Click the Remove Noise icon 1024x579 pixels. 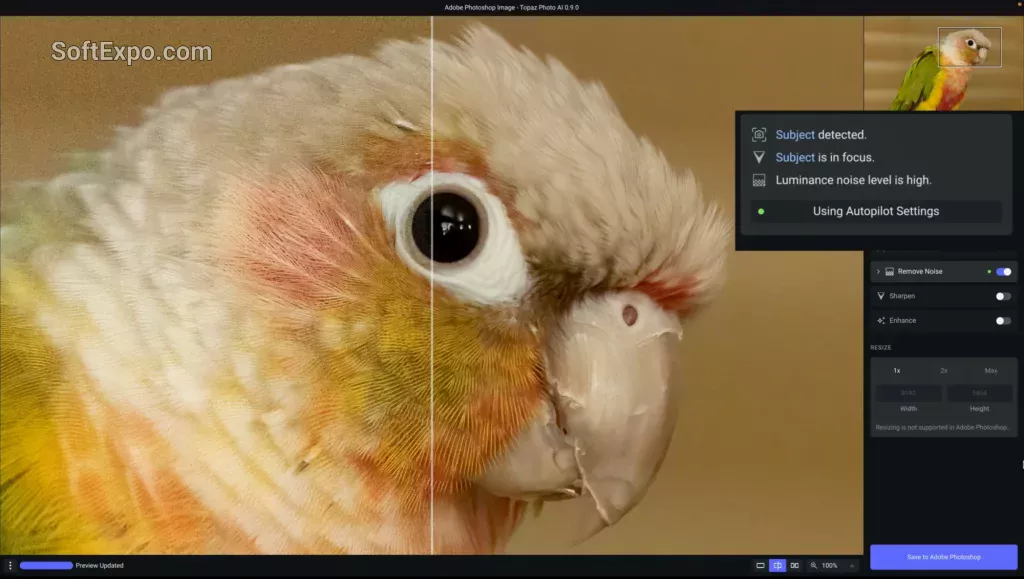pyautogui.click(x=889, y=272)
